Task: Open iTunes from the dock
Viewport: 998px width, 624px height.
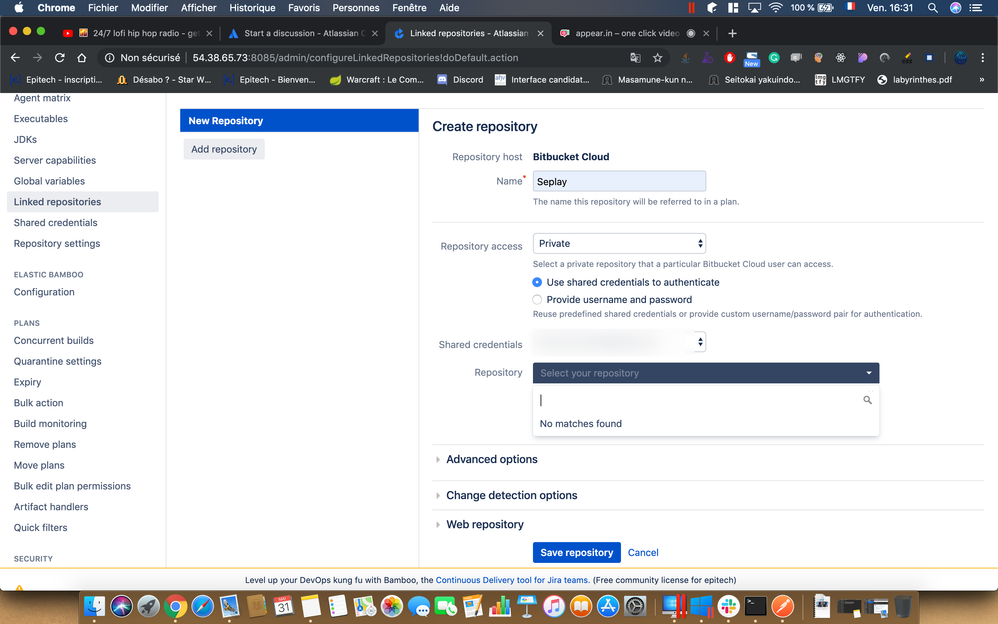Action: tap(554, 606)
